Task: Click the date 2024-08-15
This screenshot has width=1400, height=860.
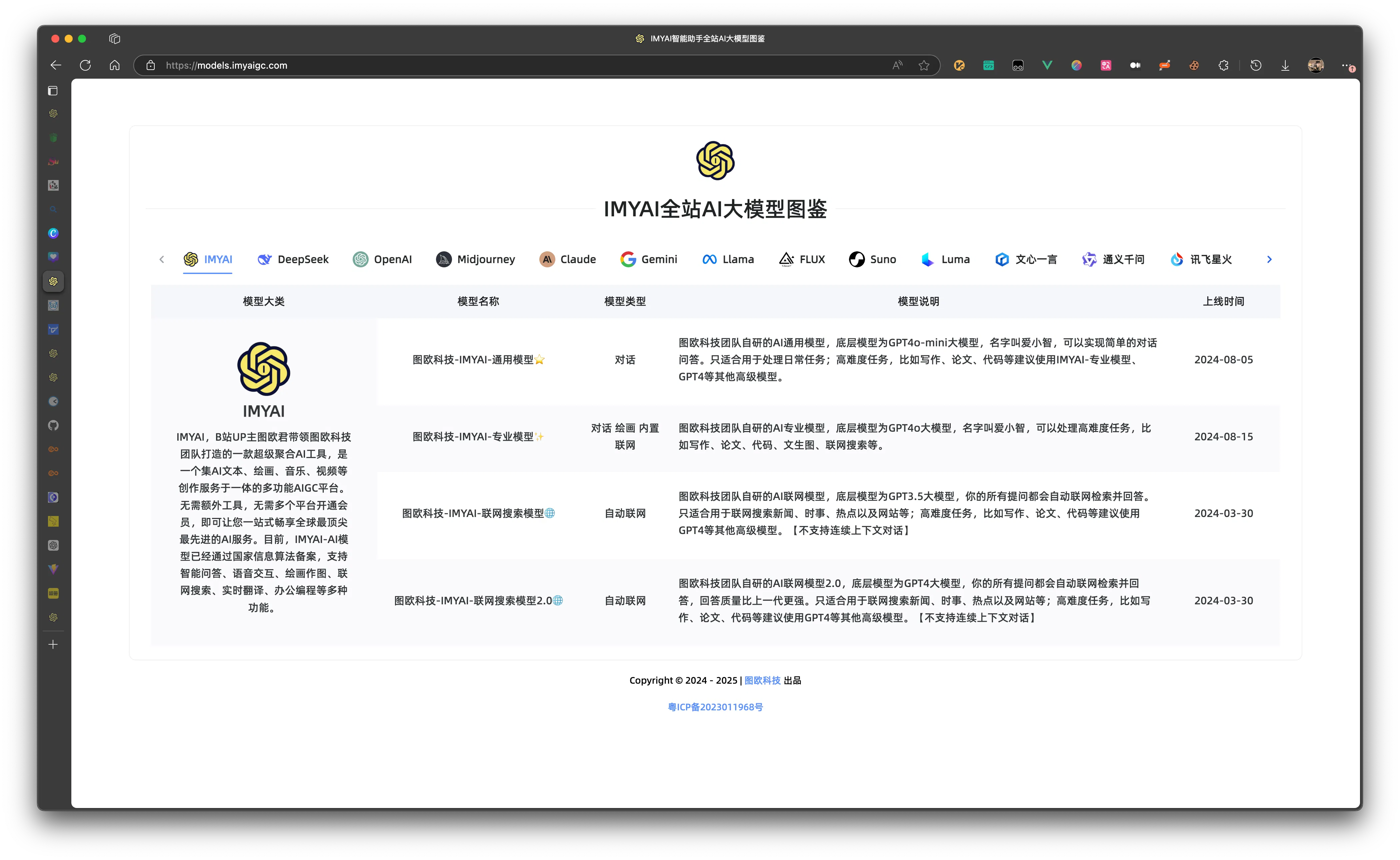Action: point(1223,437)
